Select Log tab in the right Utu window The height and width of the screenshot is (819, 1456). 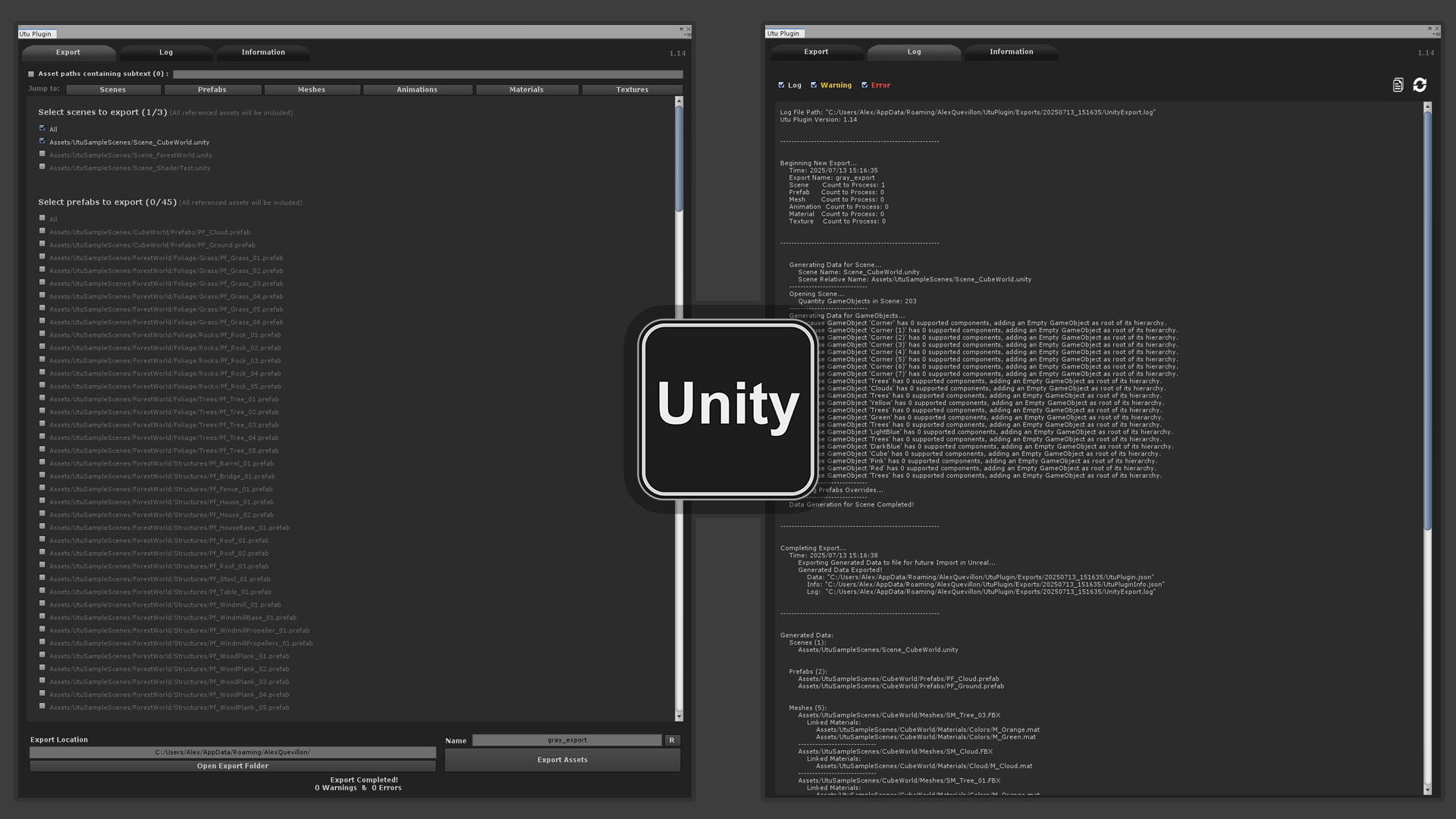(914, 52)
